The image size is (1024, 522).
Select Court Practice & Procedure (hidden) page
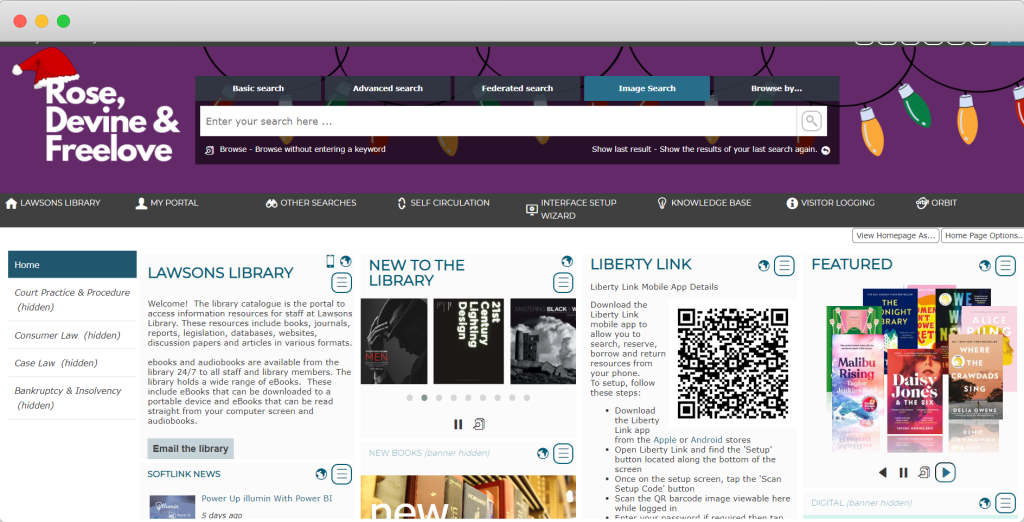pos(72,300)
